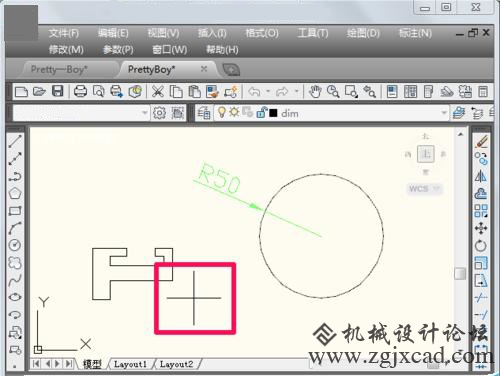Open the Properties palette icon
The width and height of the screenshot is (501, 377).
coord(392,91)
